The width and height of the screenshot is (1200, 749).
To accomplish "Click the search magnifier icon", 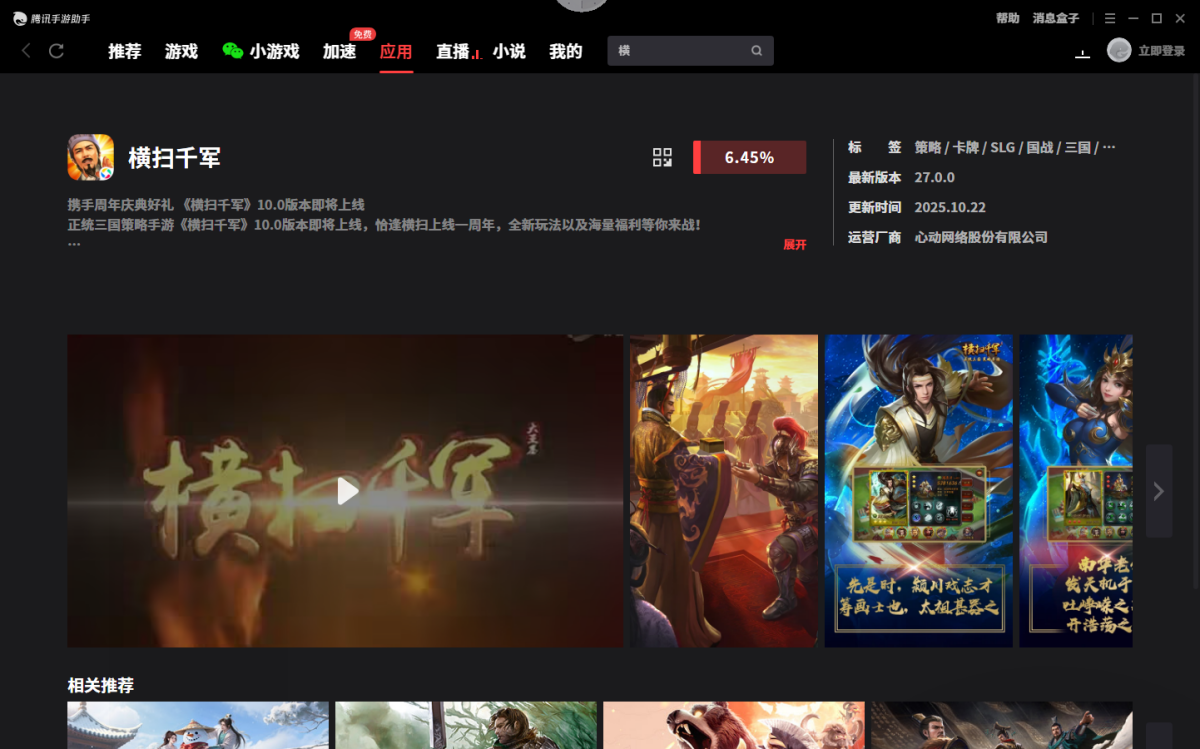I will pos(757,51).
